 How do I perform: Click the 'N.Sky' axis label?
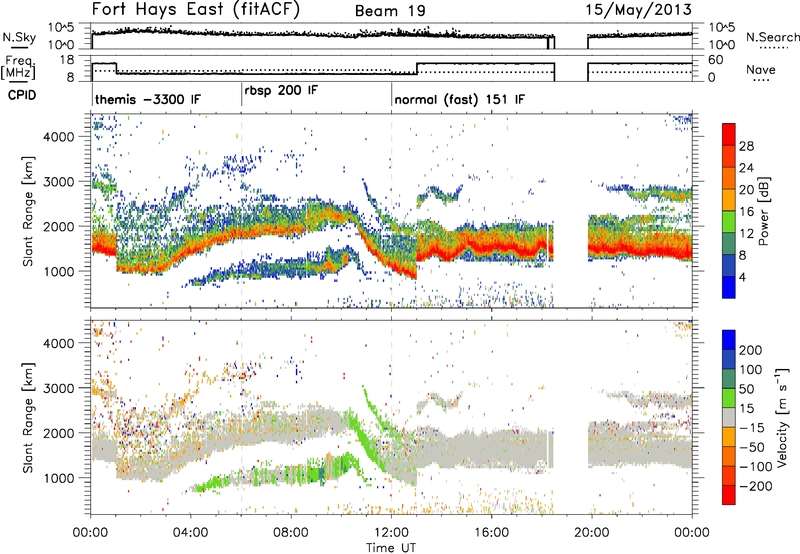[19, 37]
